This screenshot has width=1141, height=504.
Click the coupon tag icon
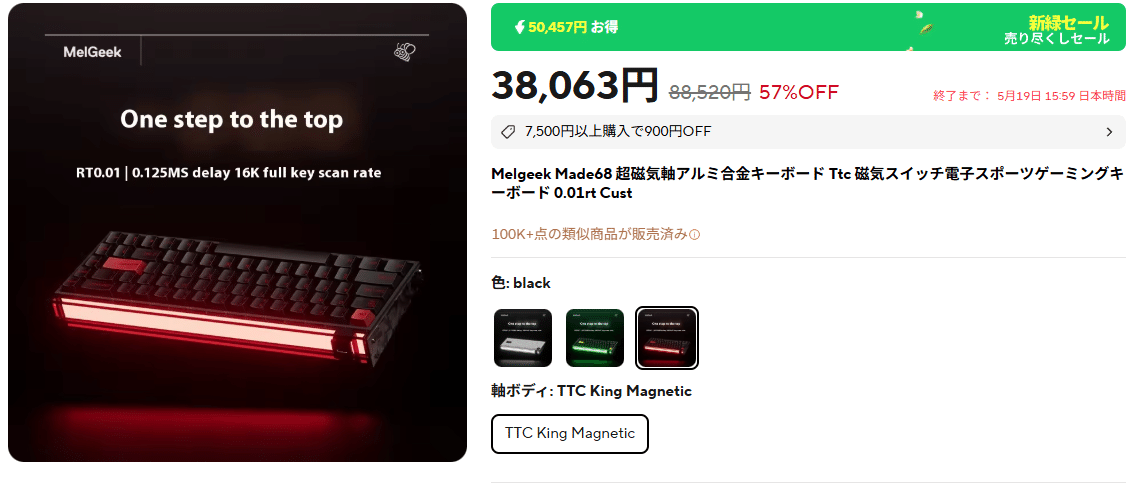509,132
